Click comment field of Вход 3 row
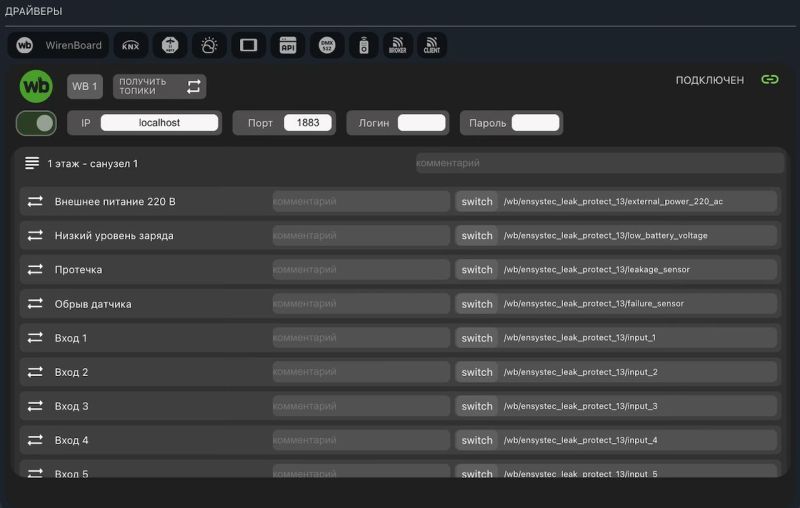This screenshot has height=508, width=800. 361,406
